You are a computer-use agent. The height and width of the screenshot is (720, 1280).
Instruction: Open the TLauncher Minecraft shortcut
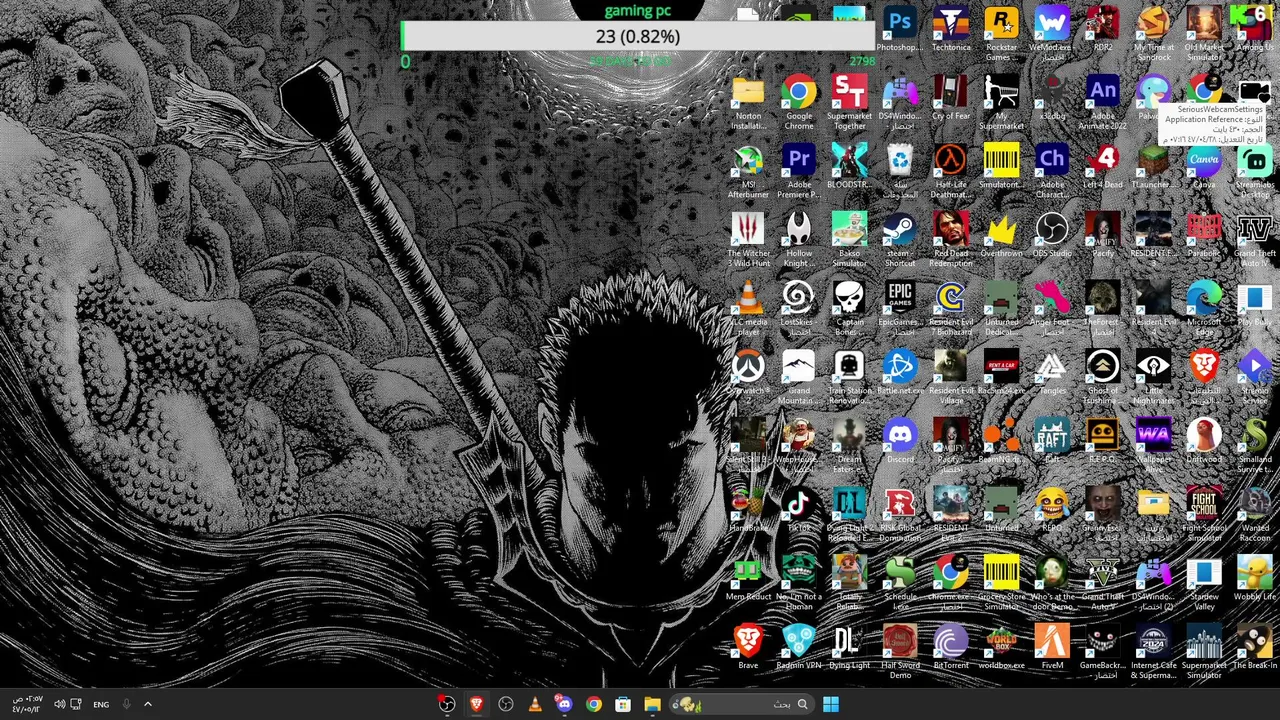point(1153,168)
